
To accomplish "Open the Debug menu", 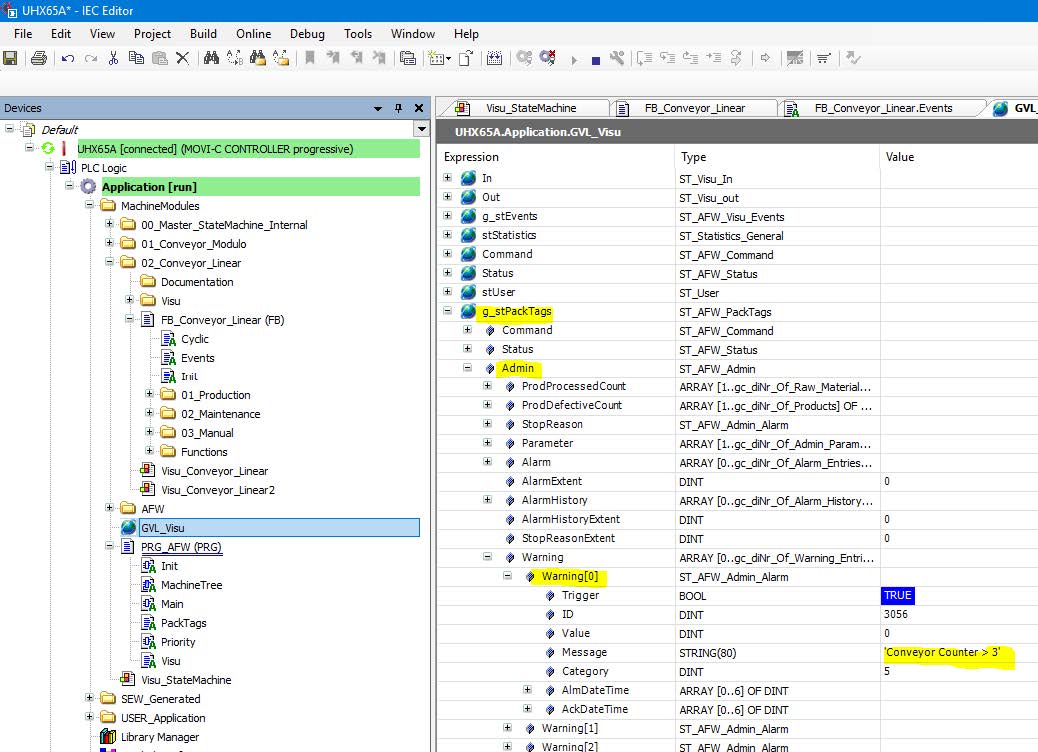I will (x=307, y=33).
